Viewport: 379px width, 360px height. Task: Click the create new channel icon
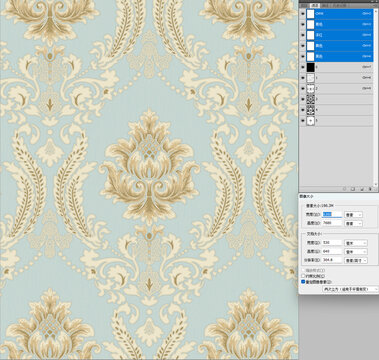(362, 189)
